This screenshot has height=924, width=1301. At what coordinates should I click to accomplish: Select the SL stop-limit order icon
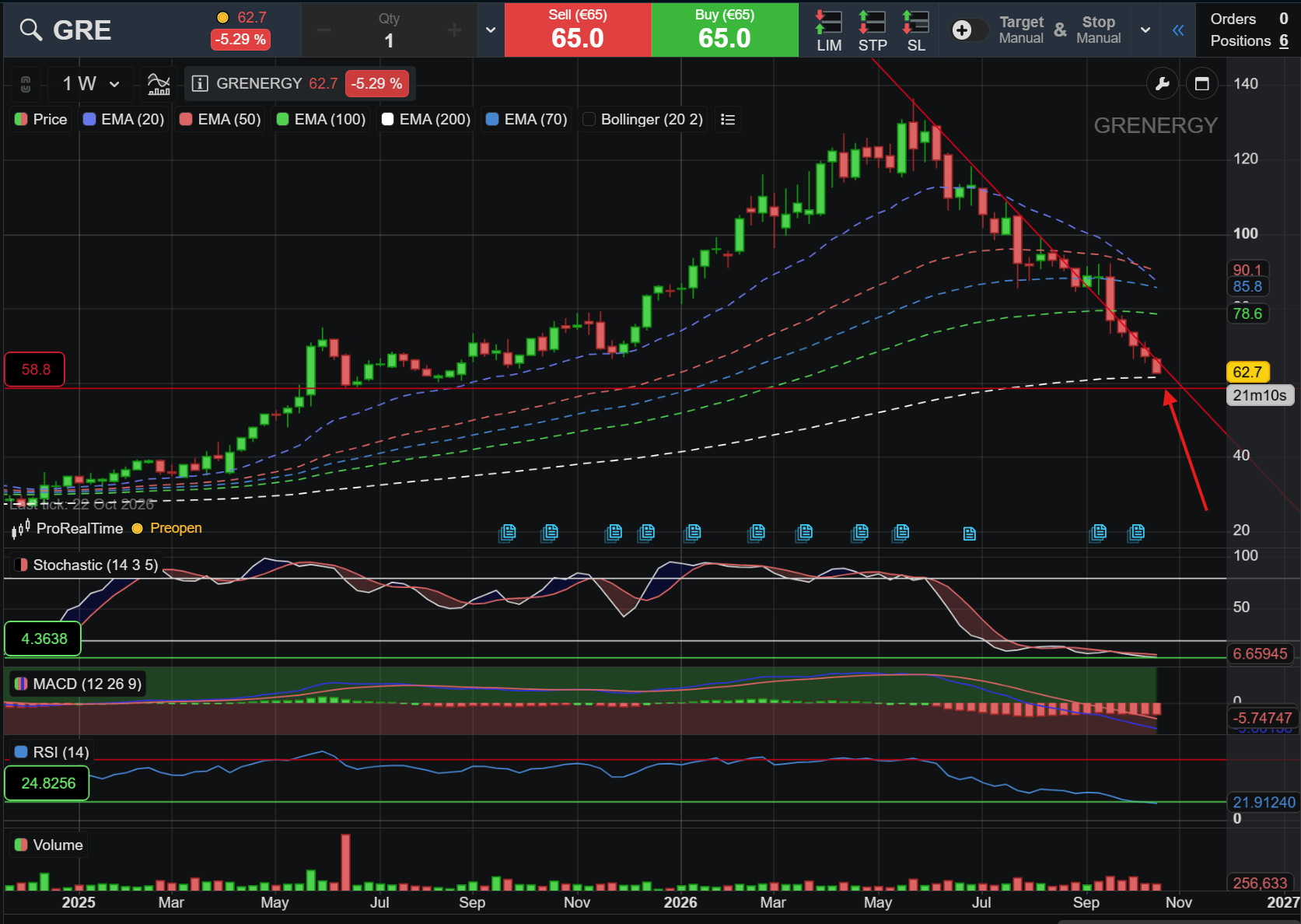[916, 31]
